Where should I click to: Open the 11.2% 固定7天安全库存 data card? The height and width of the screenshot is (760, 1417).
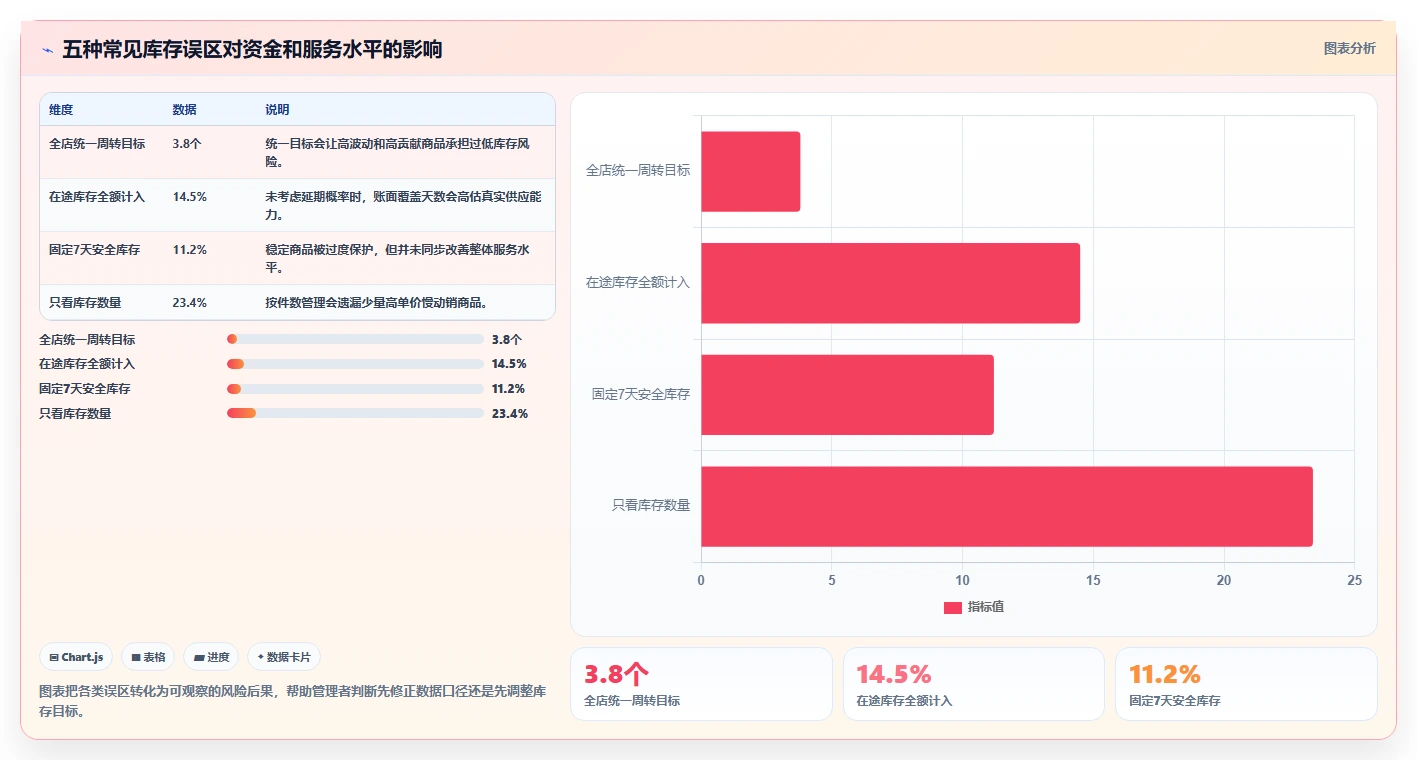[x=1246, y=684]
